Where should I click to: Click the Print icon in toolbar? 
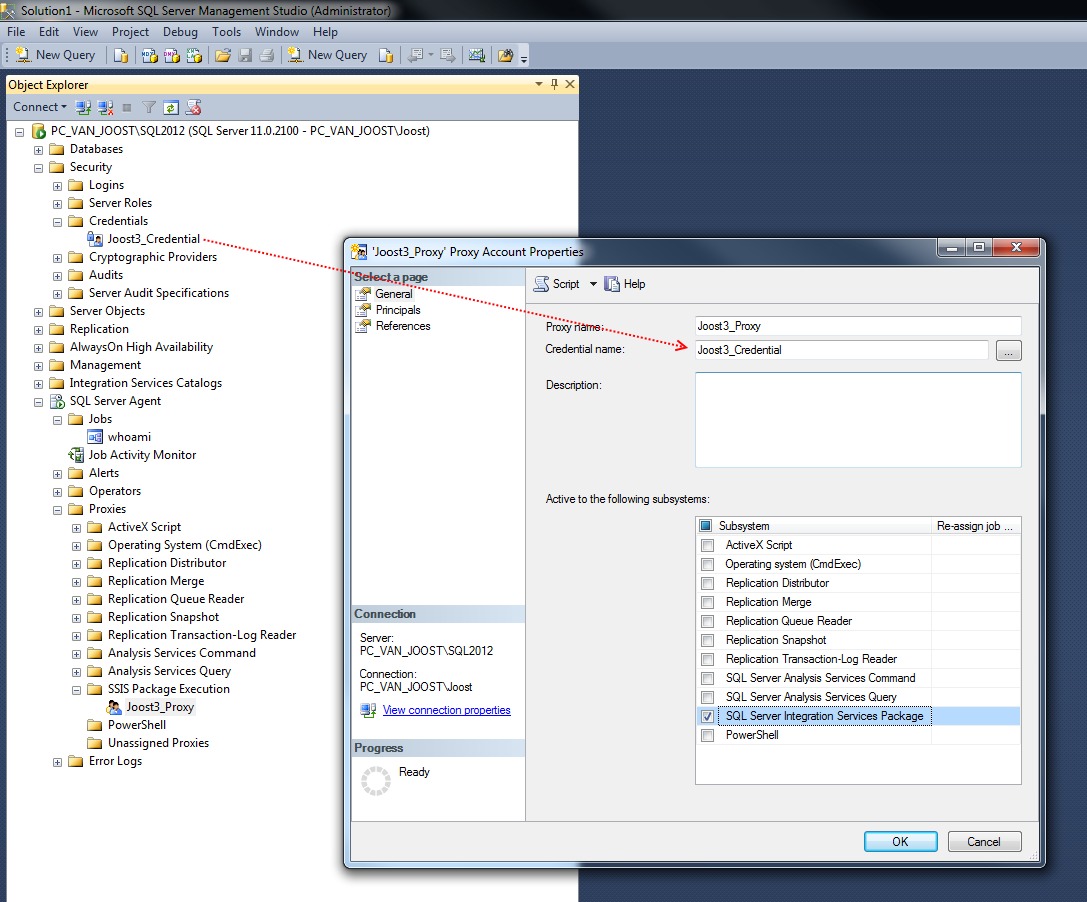[266, 55]
